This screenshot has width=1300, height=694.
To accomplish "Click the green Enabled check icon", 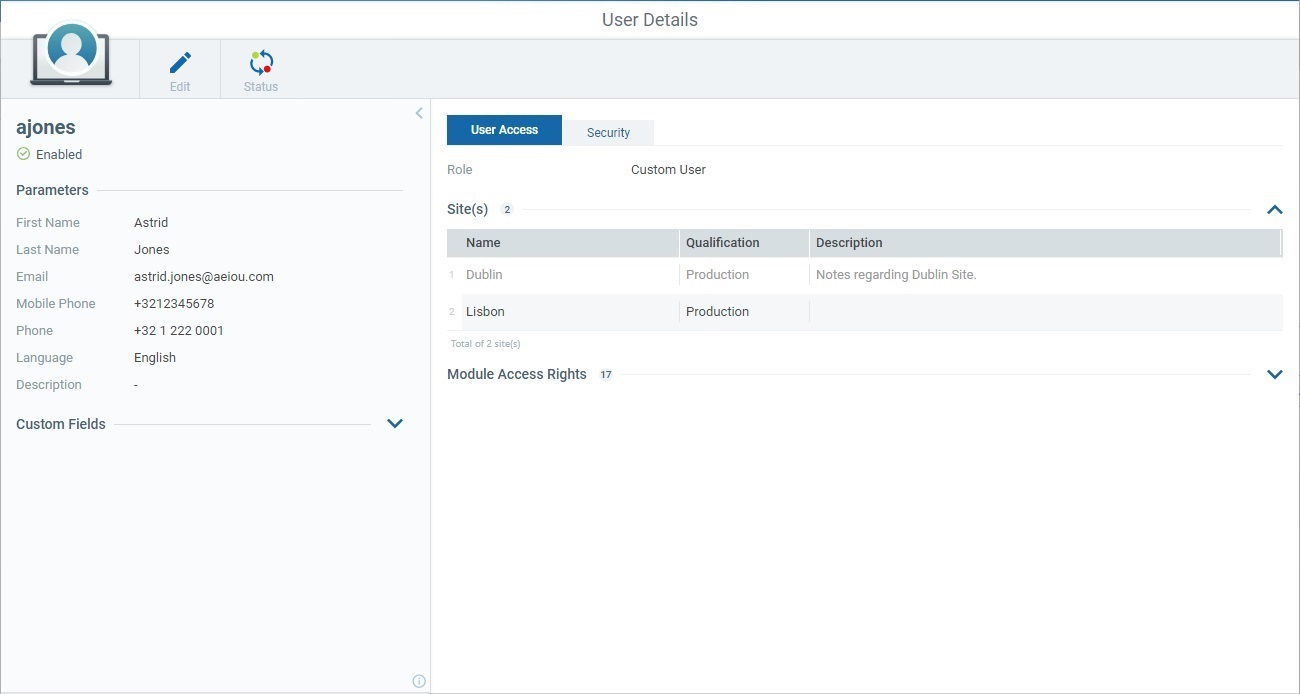I will [x=24, y=154].
